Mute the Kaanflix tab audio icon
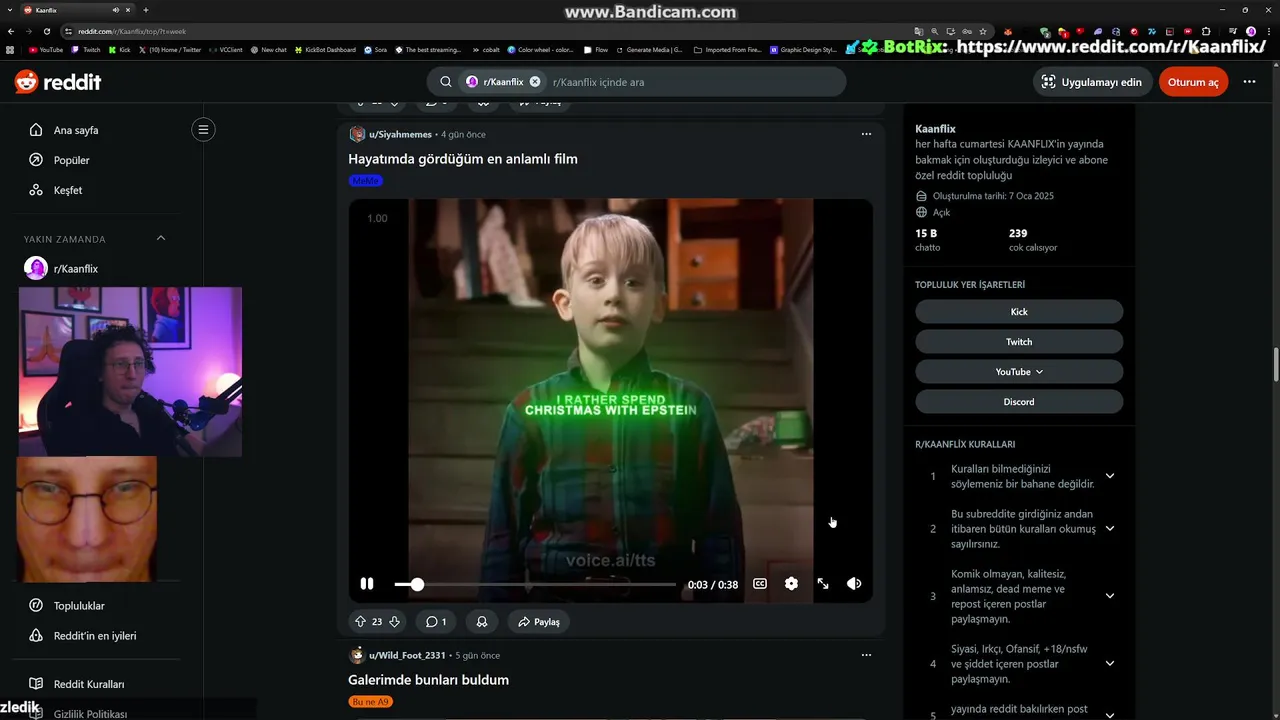1280x720 pixels. [x=116, y=10]
